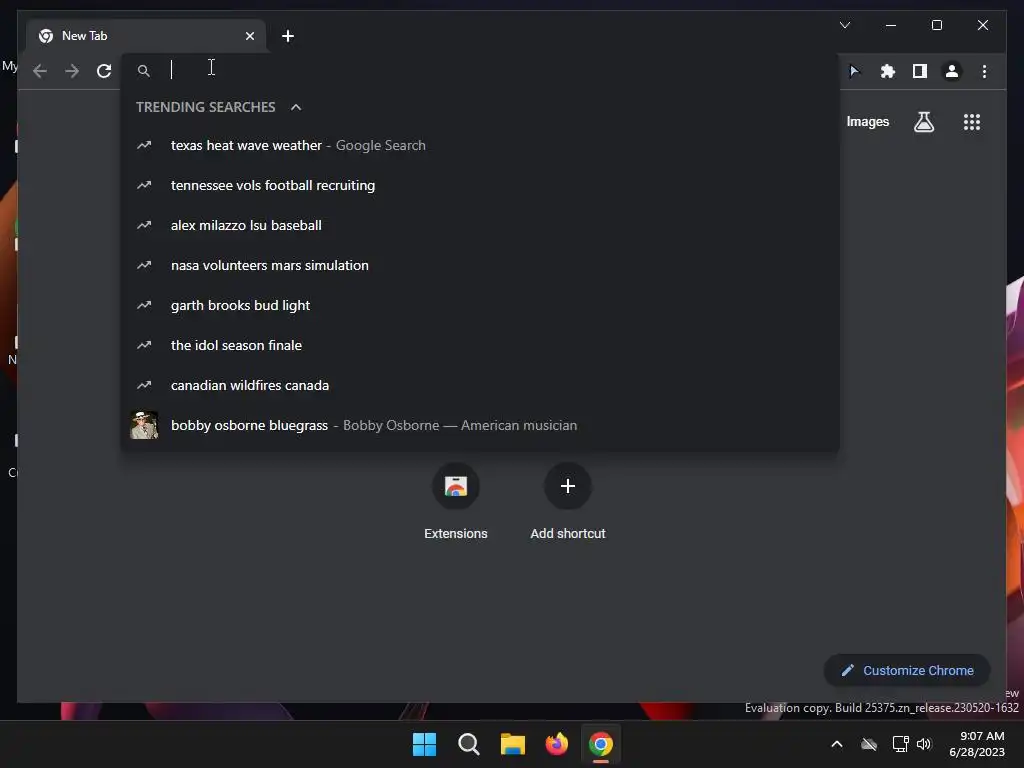Image resolution: width=1024 pixels, height=768 pixels.
Task: Select 'tennessee vols football recruiting' suggestion
Action: click(480, 185)
